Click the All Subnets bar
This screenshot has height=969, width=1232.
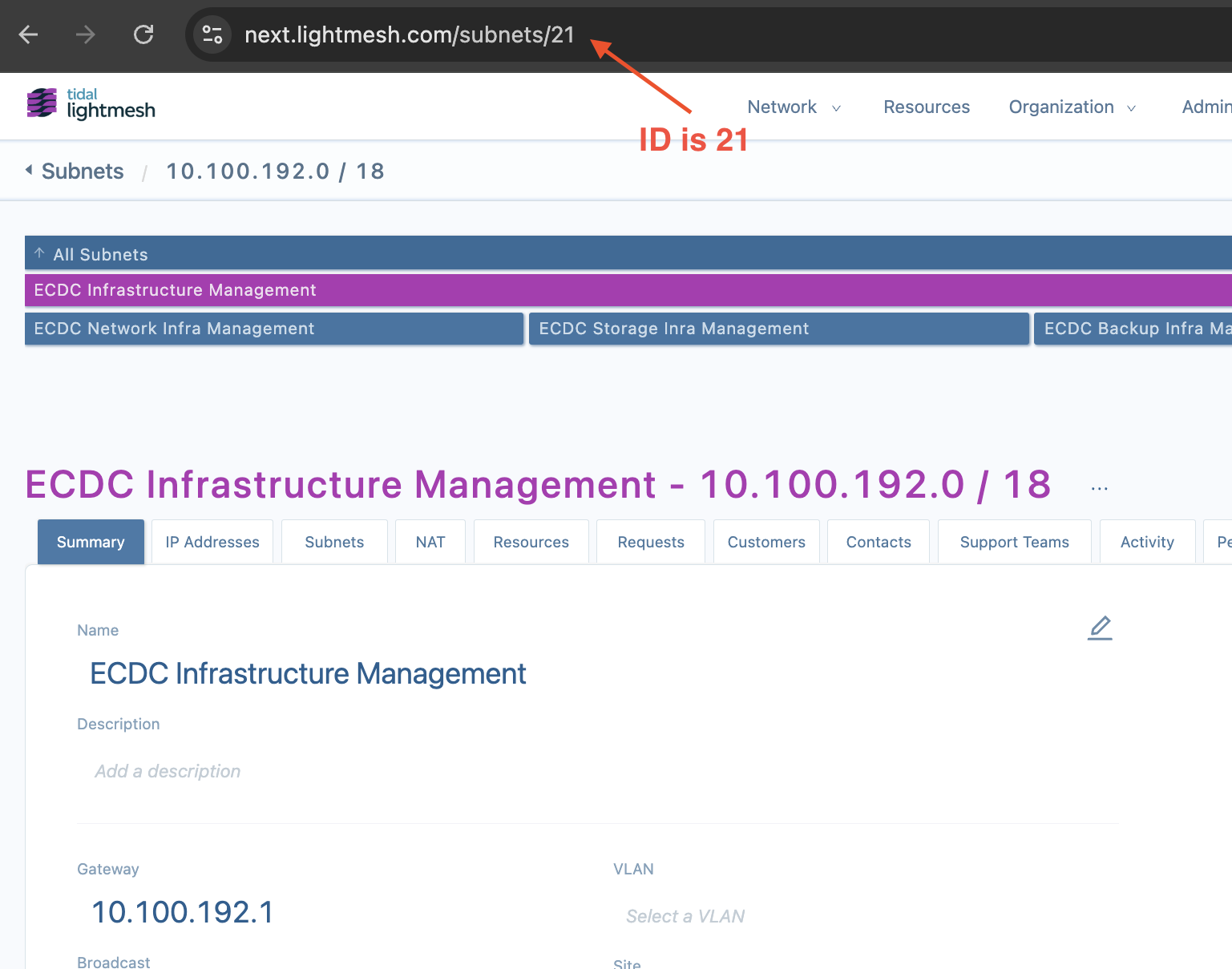[628, 253]
